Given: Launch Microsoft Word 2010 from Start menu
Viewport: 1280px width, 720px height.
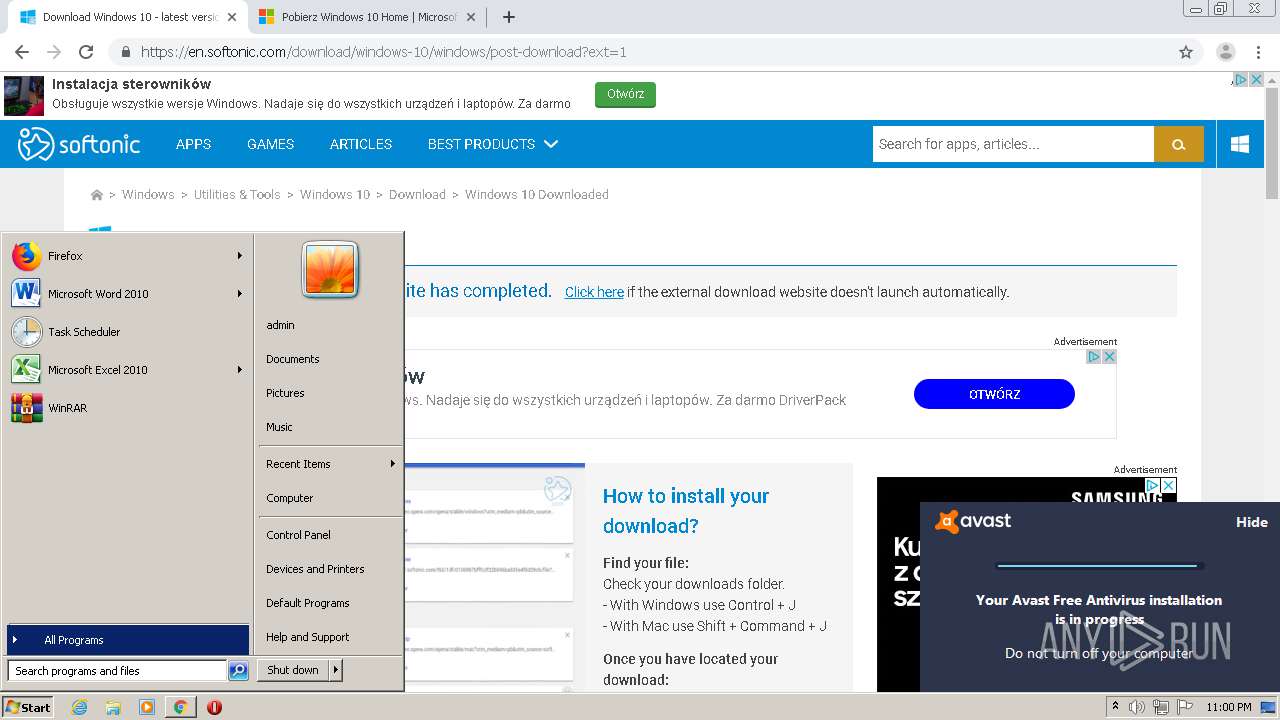Looking at the screenshot, I should click(125, 294).
